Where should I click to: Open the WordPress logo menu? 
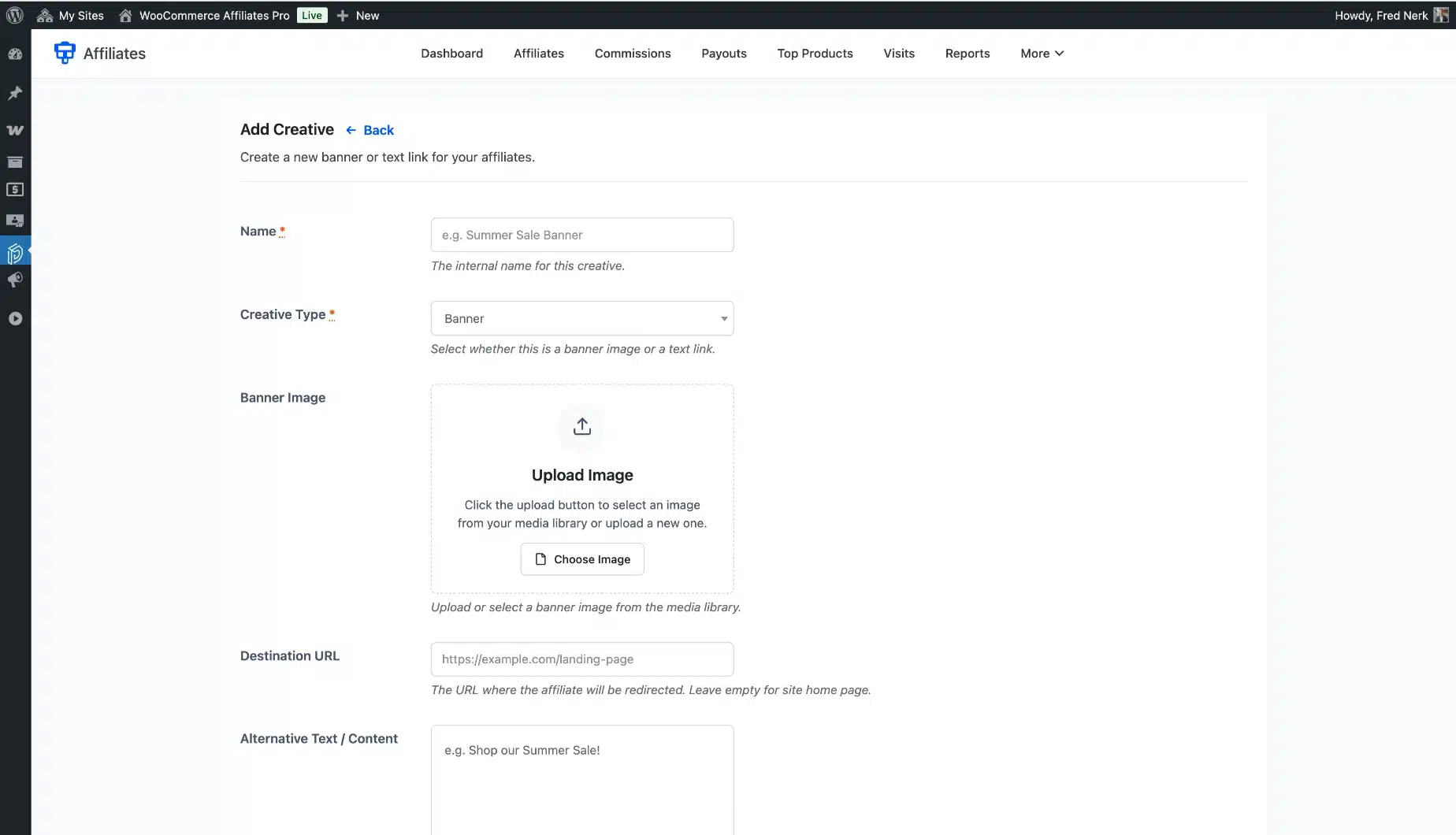15,16
